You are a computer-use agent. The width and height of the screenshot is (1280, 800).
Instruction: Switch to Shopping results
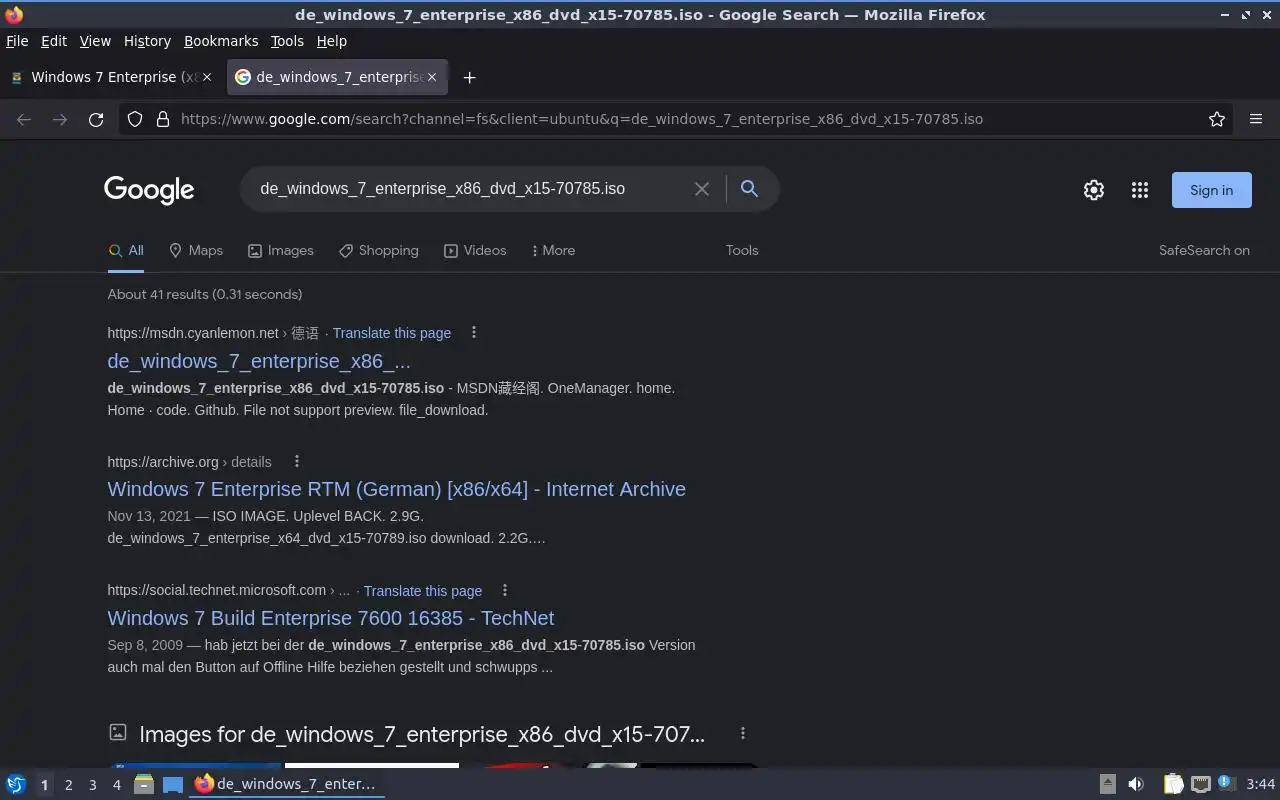[x=379, y=250]
